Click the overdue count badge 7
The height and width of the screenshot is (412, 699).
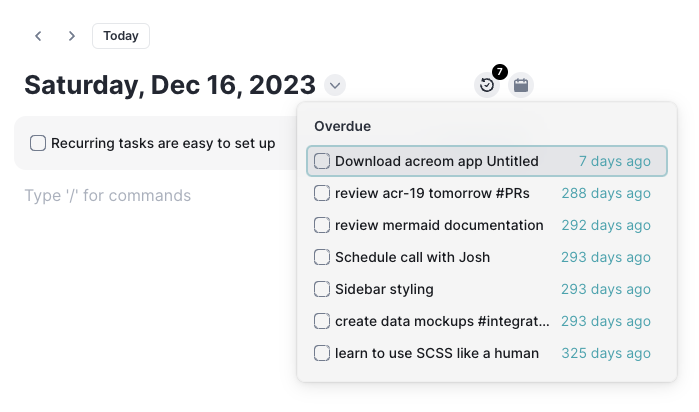(500, 71)
